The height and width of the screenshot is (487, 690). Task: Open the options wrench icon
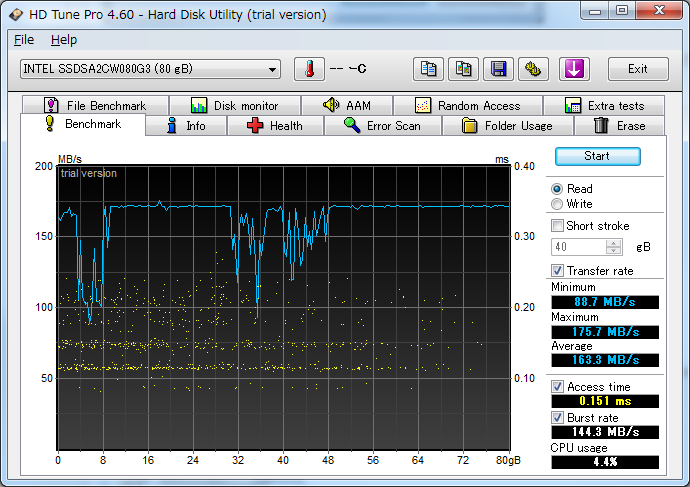click(x=533, y=69)
